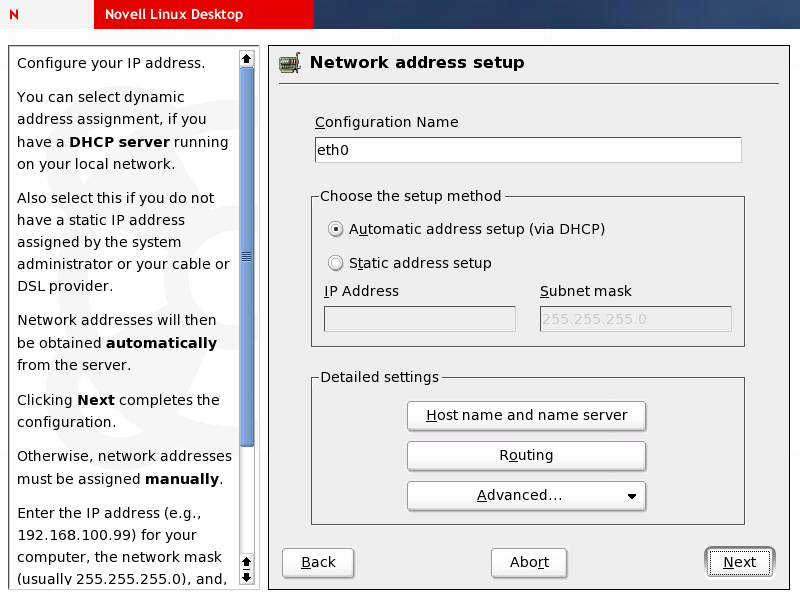
Task: Click the bottom-most down arrow of help scrollbar
Action: tap(247, 578)
